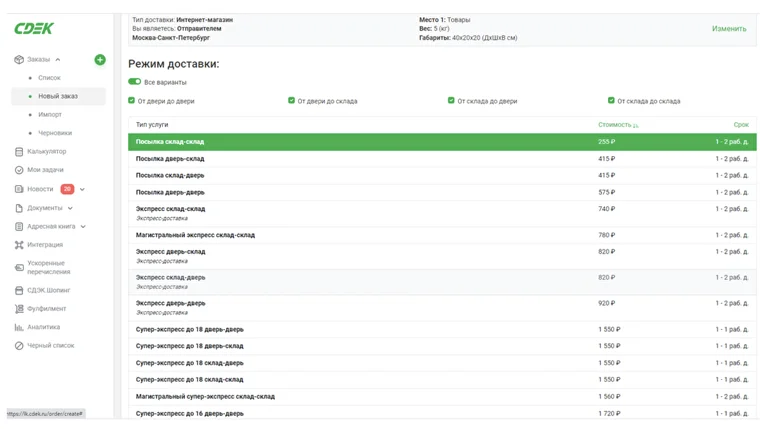Open the Новый заказ submenu item
The height and width of the screenshot is (429, 760).
pos(58,96)
